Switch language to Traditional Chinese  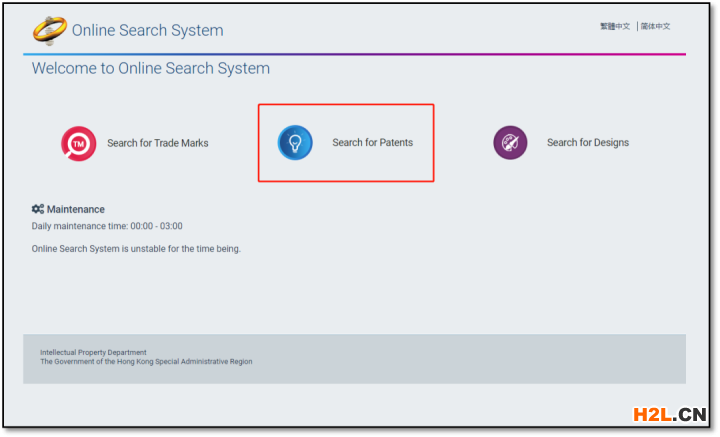pyautogui.click(x=615, y=27)
